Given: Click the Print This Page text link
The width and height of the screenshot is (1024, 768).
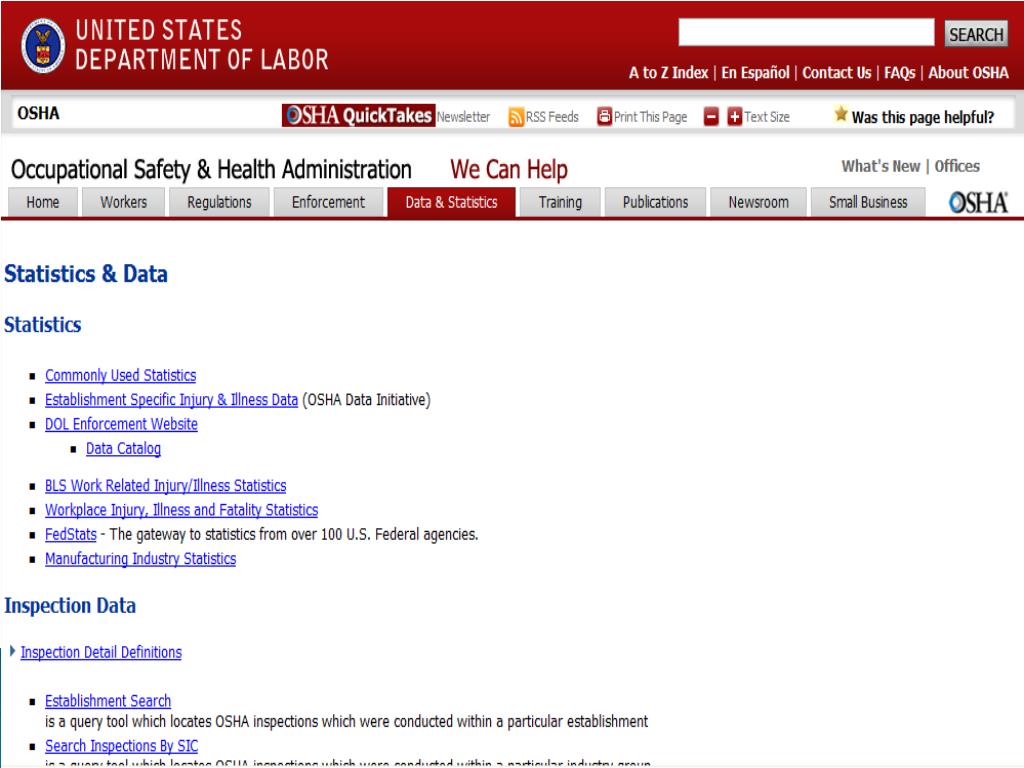Looking at the screenshot, I should click(650, 117).
